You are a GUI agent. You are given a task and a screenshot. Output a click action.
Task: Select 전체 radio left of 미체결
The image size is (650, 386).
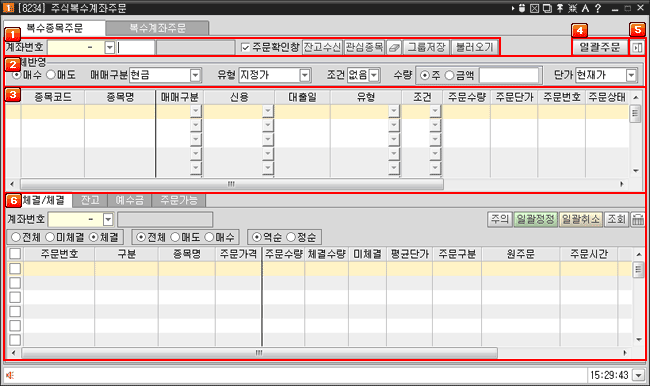tap(16, 237)
